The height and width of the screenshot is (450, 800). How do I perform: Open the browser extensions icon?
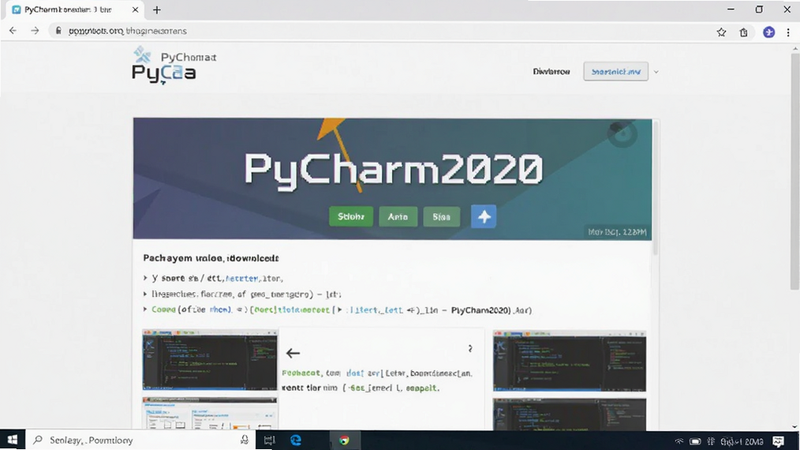(743, 32)
